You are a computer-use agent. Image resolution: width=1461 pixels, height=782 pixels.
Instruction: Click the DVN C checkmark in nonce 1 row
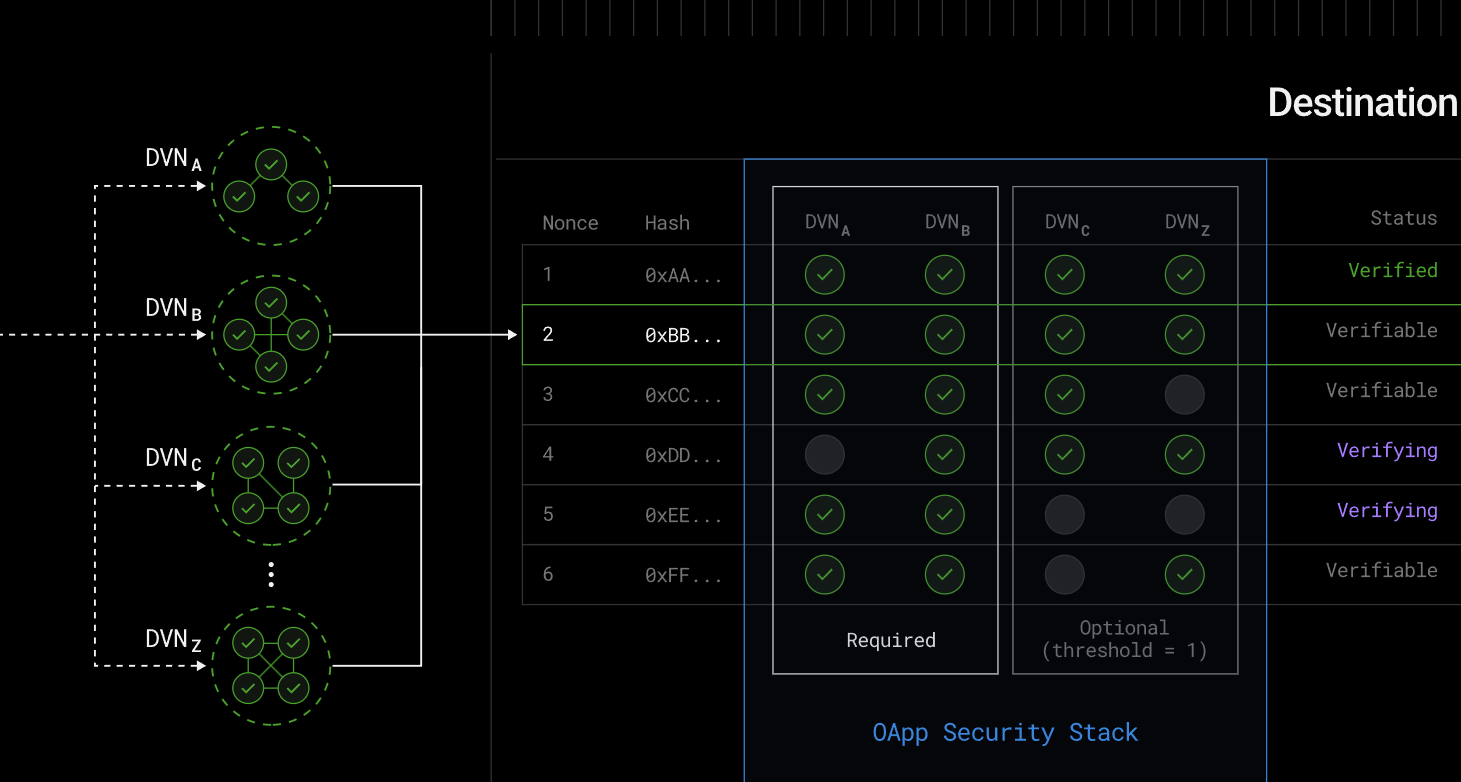1065,274
